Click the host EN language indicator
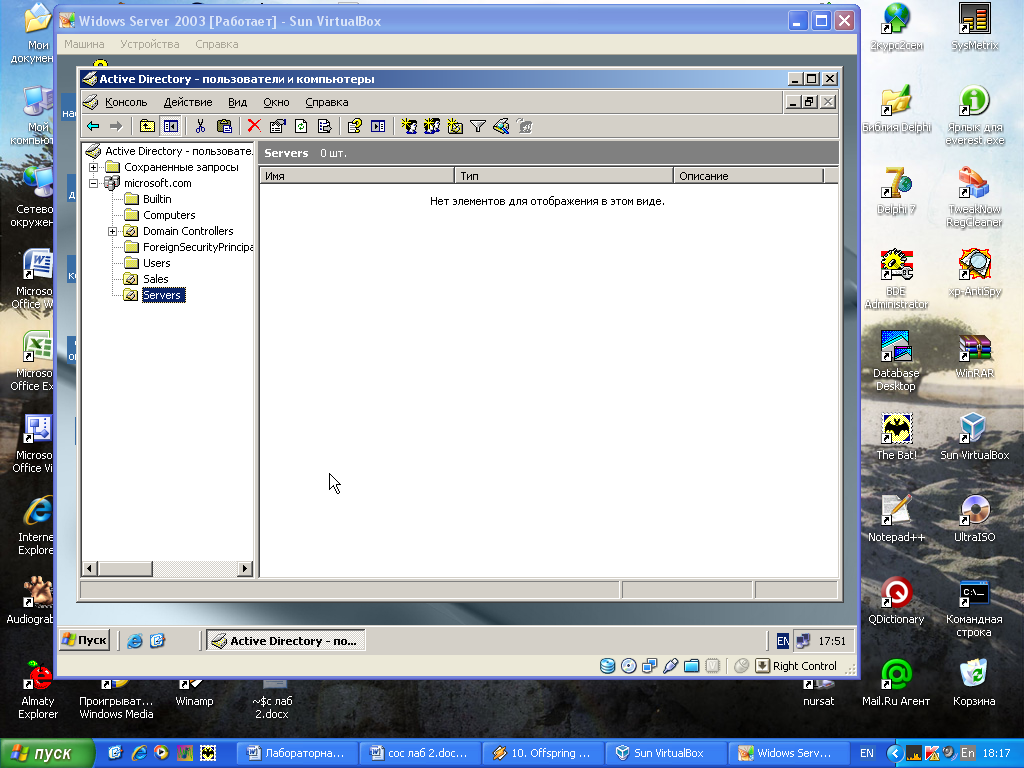 click(x=867, y=753)
